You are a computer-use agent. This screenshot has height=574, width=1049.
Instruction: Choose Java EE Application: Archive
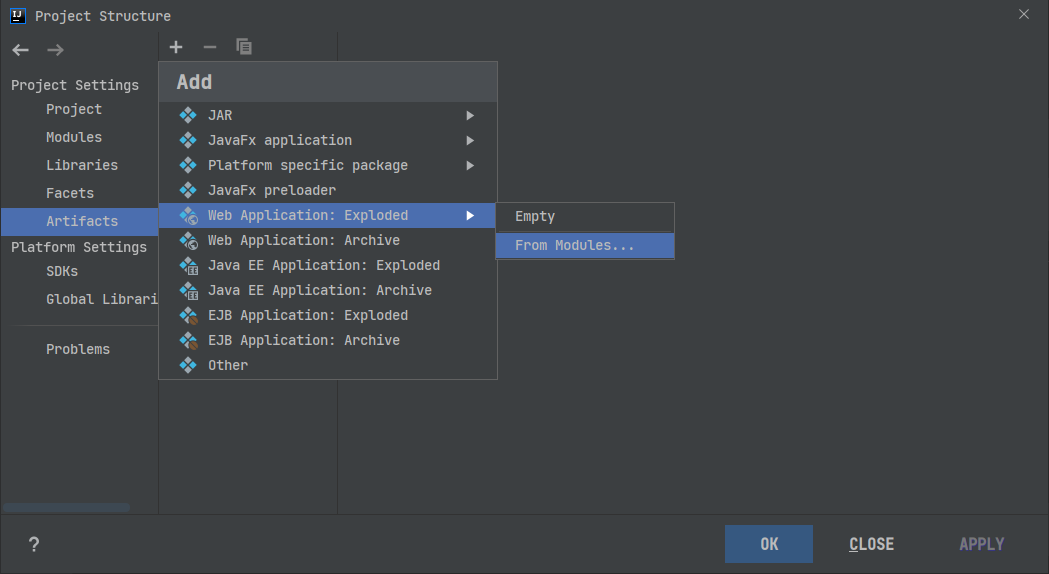click(328, 290)
